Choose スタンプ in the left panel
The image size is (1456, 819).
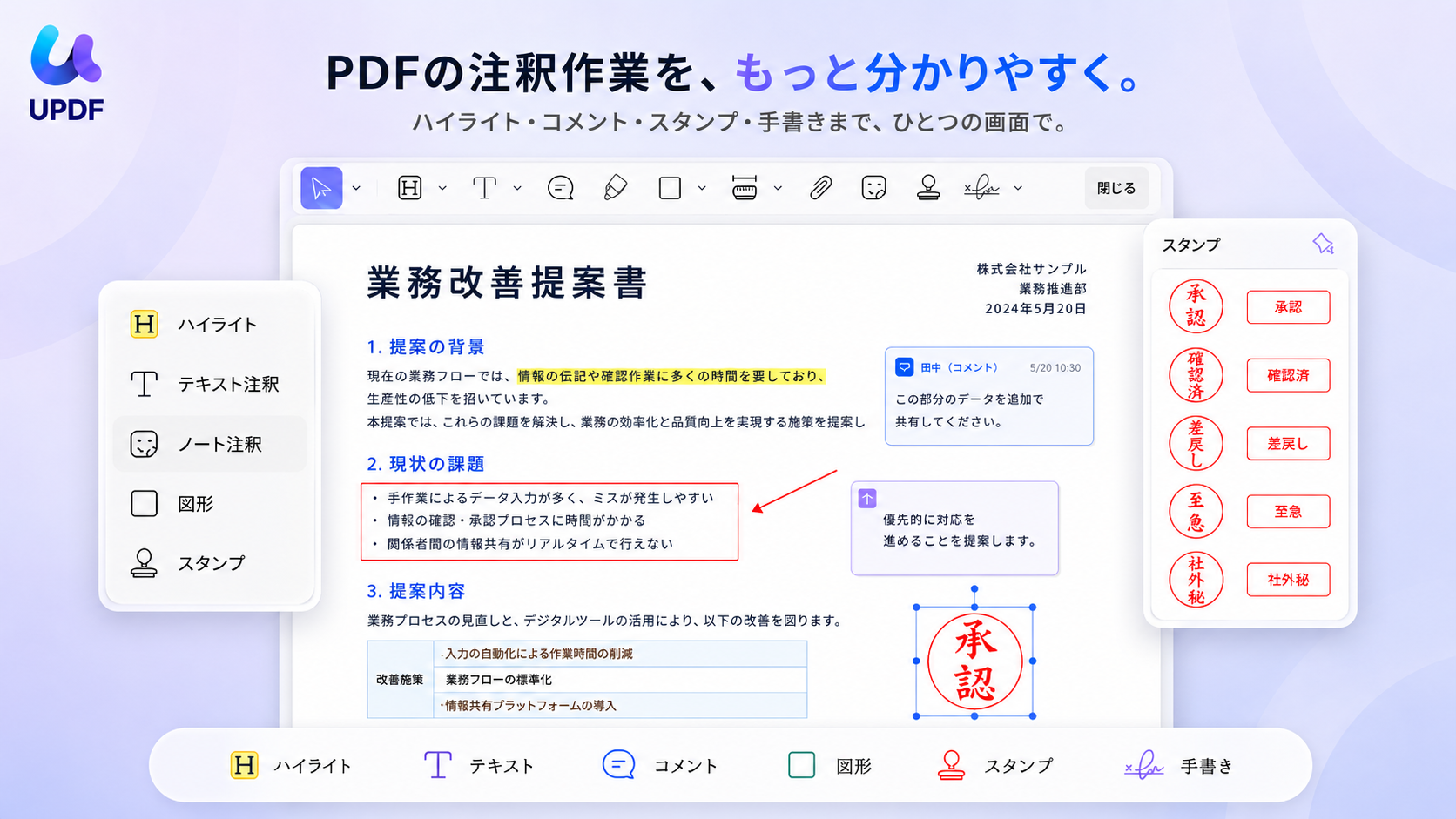coord(210,563)
